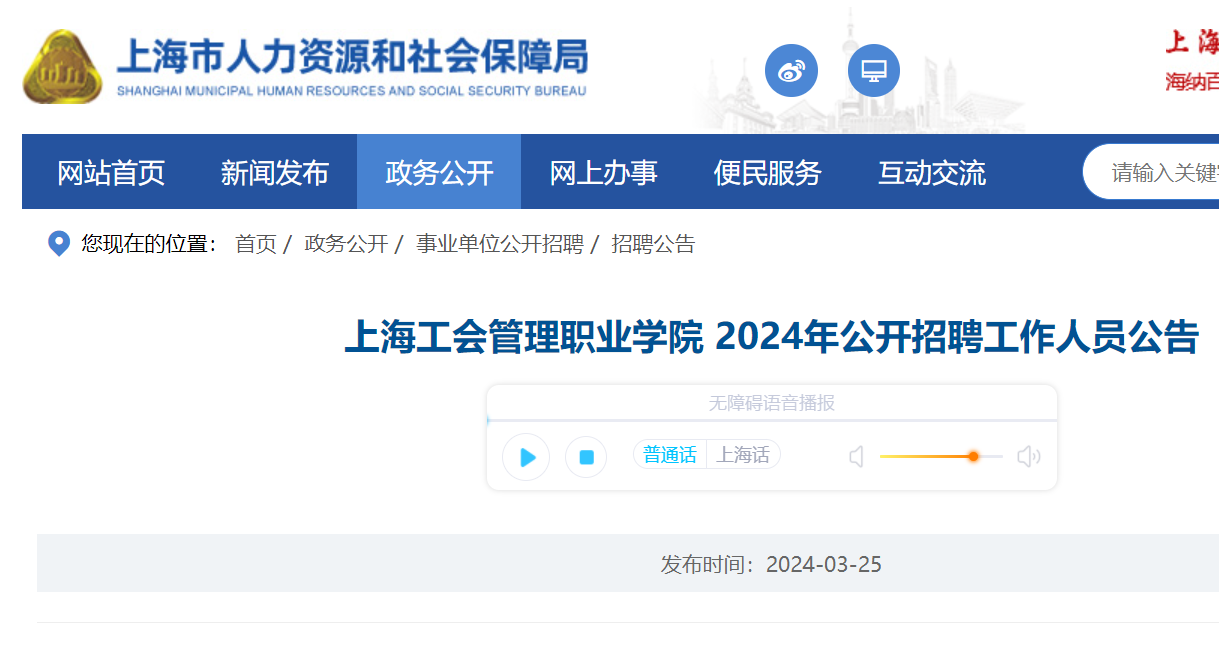
Task: Go to 首页 in breadcrumb
Action: tap(256, 244)
